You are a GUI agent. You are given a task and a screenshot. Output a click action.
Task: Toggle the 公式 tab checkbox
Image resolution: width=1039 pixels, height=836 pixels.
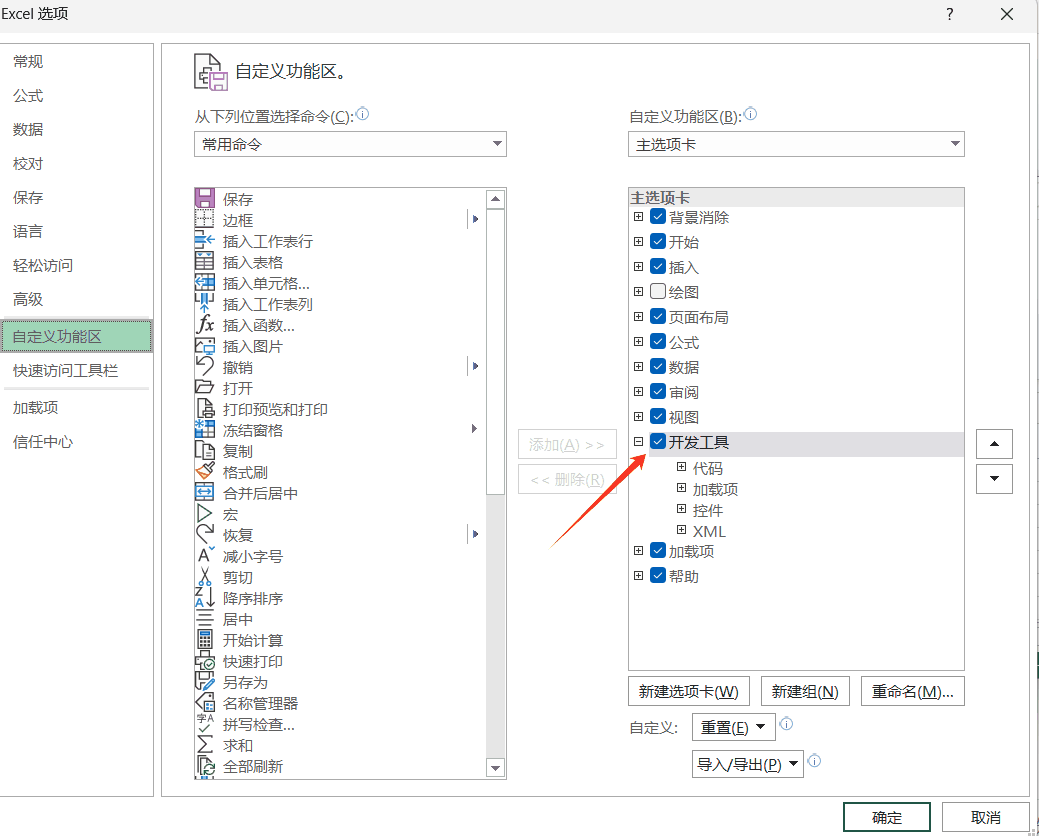pyautogui.click(x=658, y=342)
